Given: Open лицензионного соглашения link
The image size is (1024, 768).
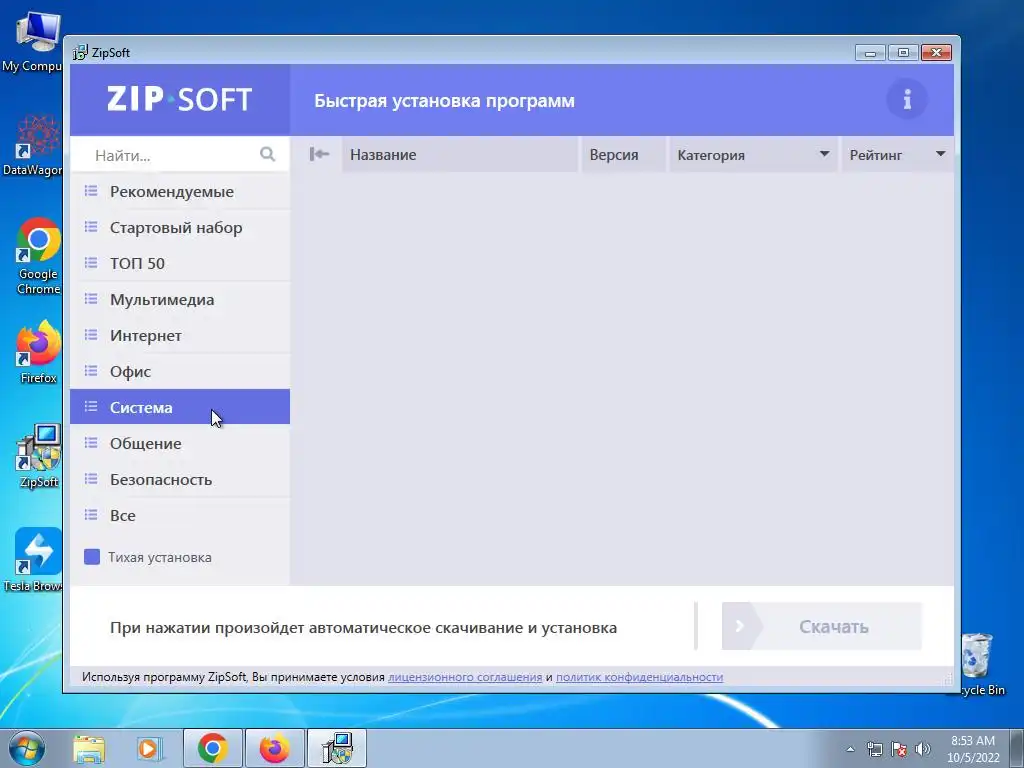Looking at the screenshot, I should click(465, 677).
